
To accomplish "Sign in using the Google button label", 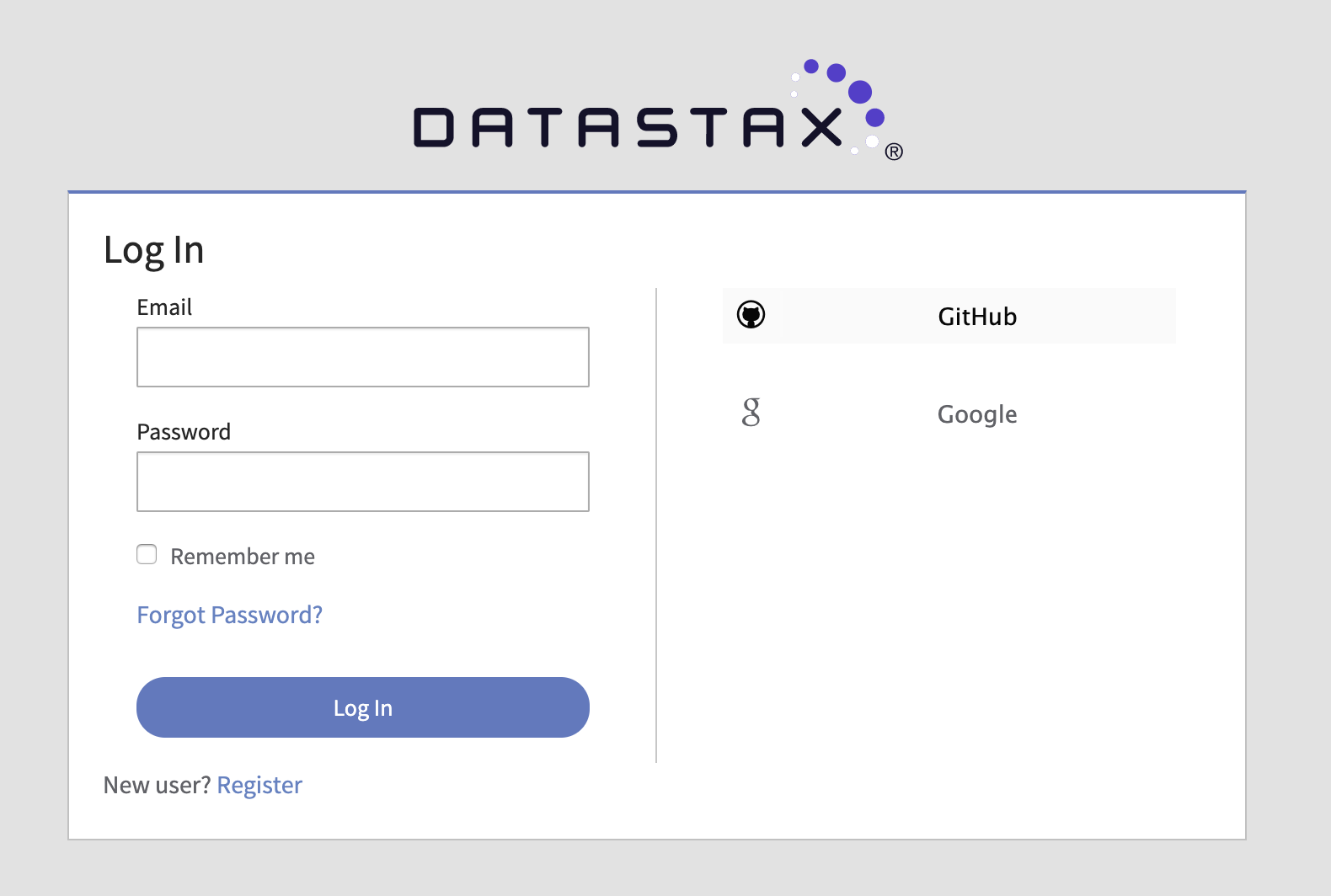I will point(977,414).
